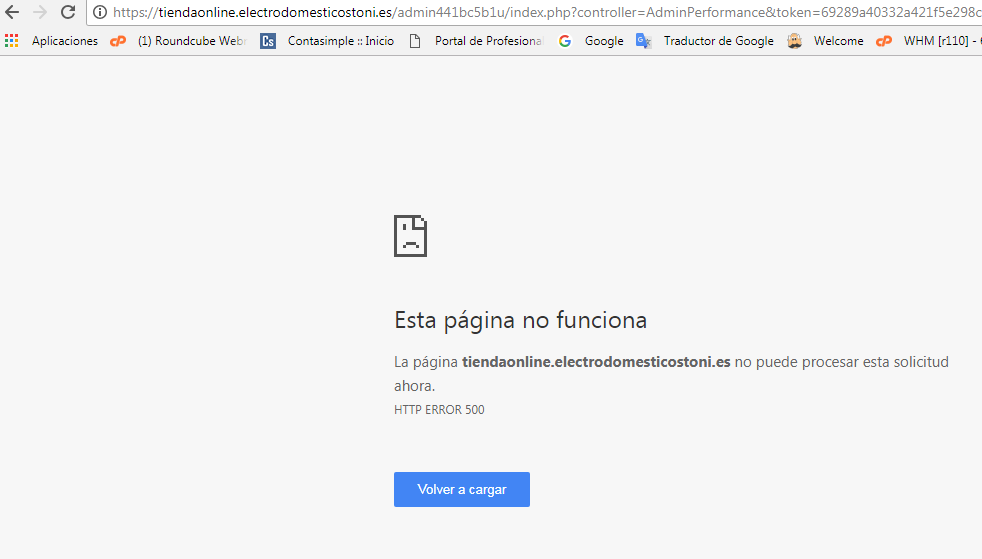This screenshot has width=982, height=559.
Task: Click the HTTP ERROR 500 text
Action: [x=439, y=410]
